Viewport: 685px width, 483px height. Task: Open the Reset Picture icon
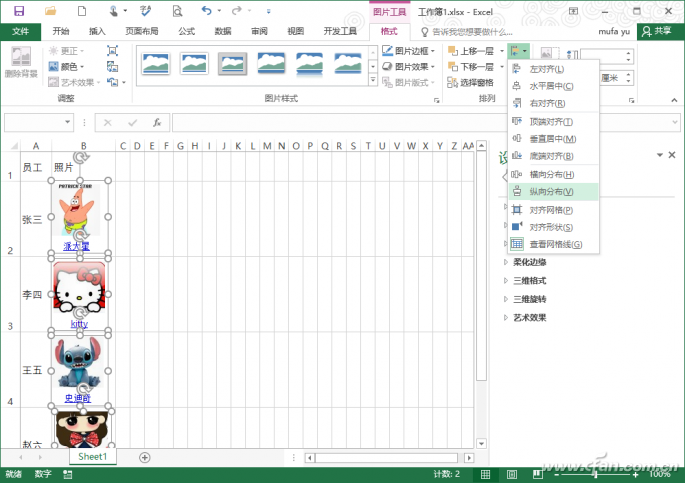(113, 82)
